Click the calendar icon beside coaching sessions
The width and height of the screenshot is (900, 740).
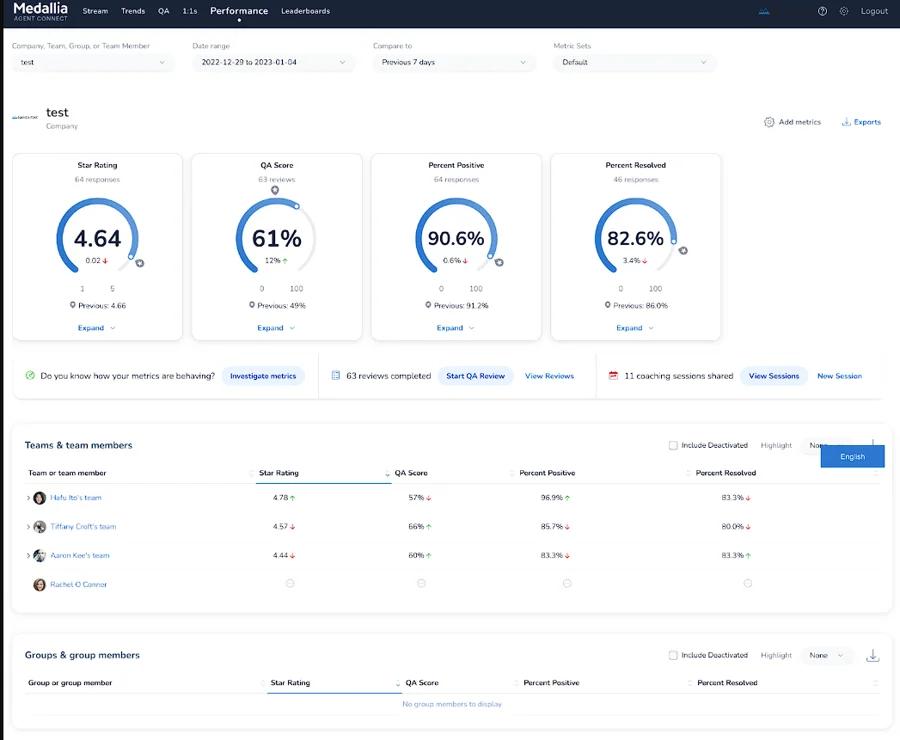coord(613,376)
